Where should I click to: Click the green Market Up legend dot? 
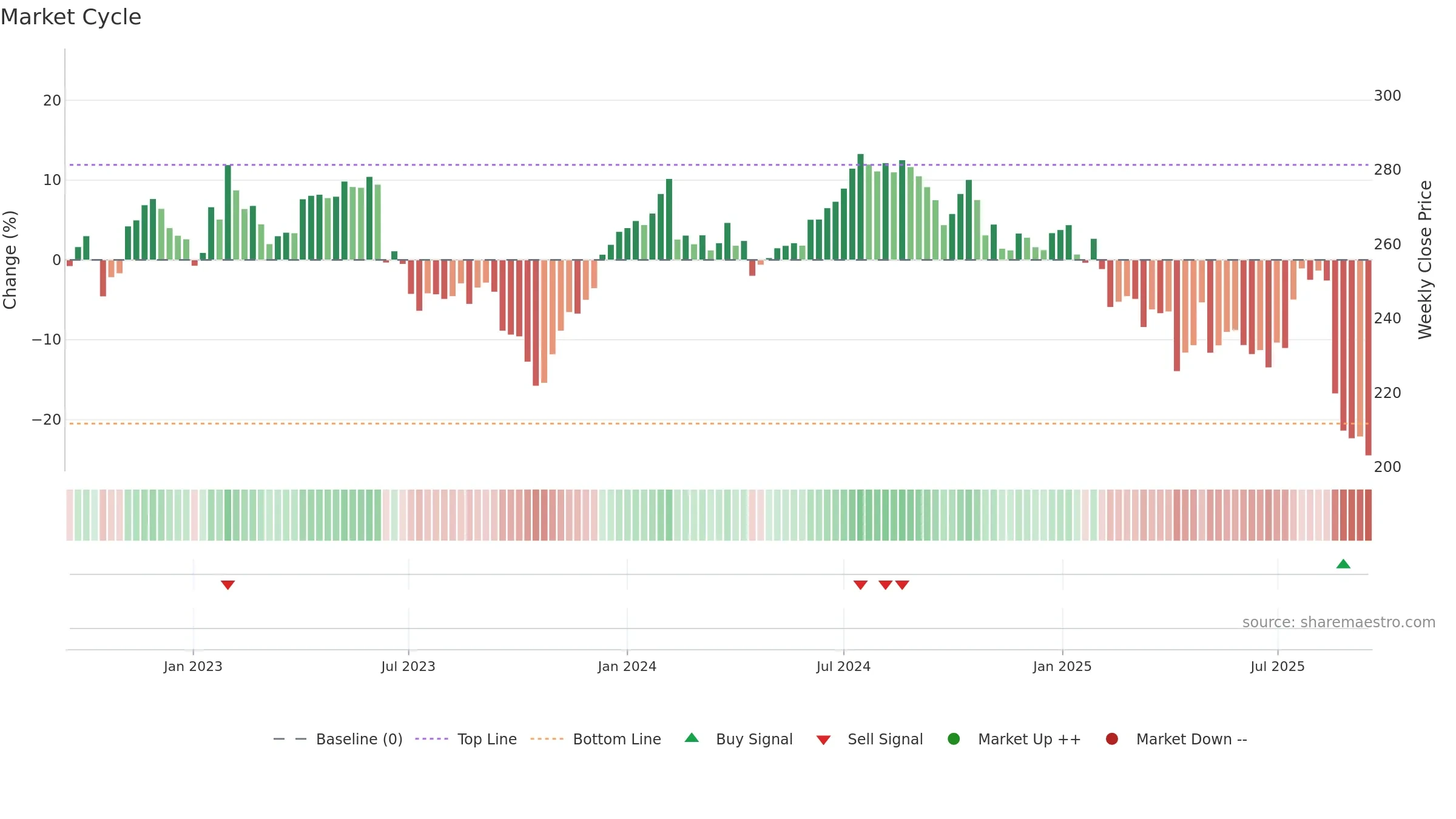(x=954, y=739)
